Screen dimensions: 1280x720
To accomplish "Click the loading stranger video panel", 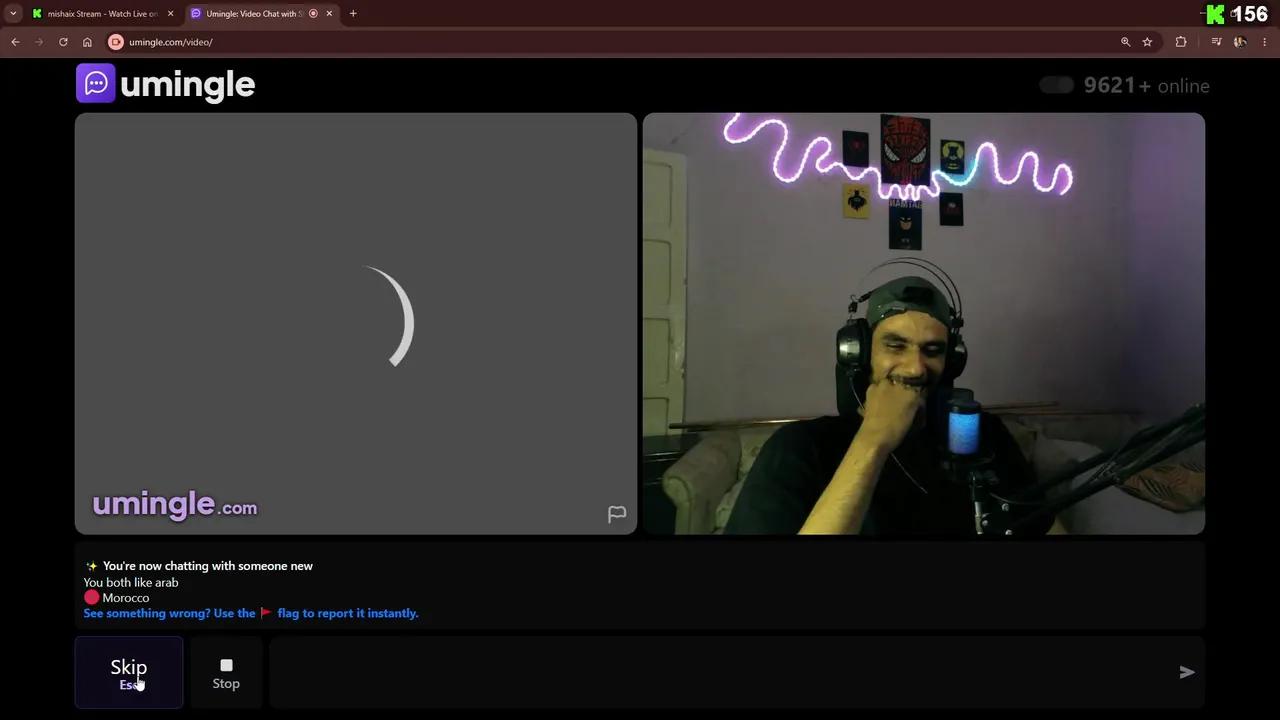I will click(x=356, y=323).
